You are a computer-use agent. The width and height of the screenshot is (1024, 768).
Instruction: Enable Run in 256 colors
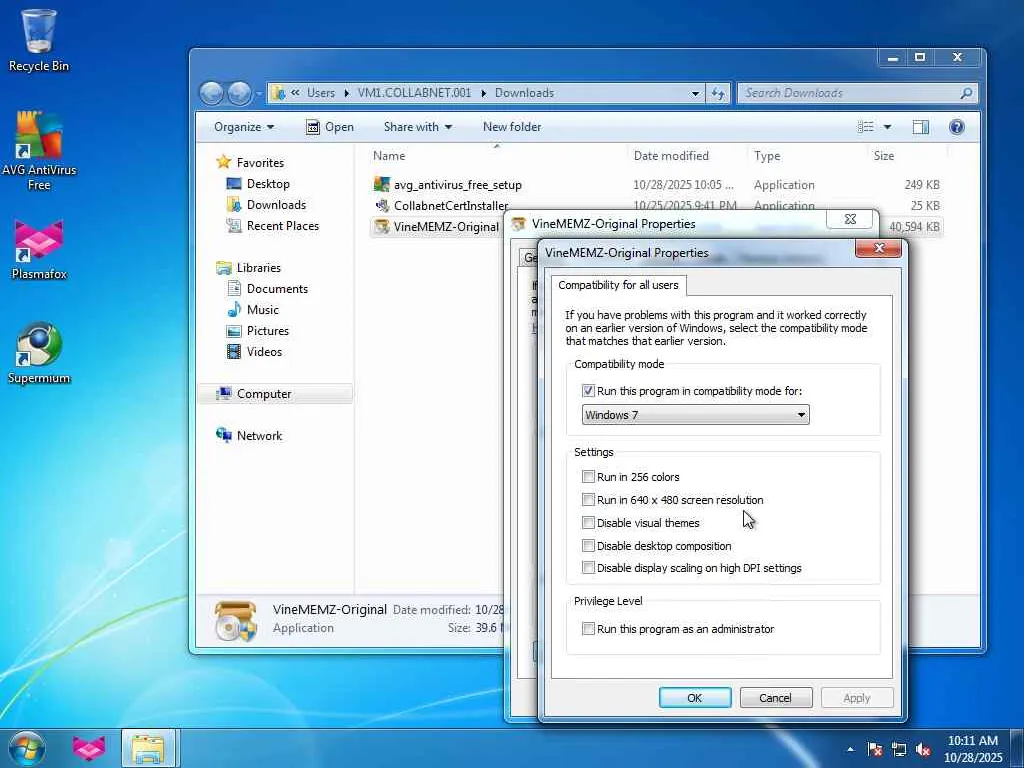(x=588, y=477)
